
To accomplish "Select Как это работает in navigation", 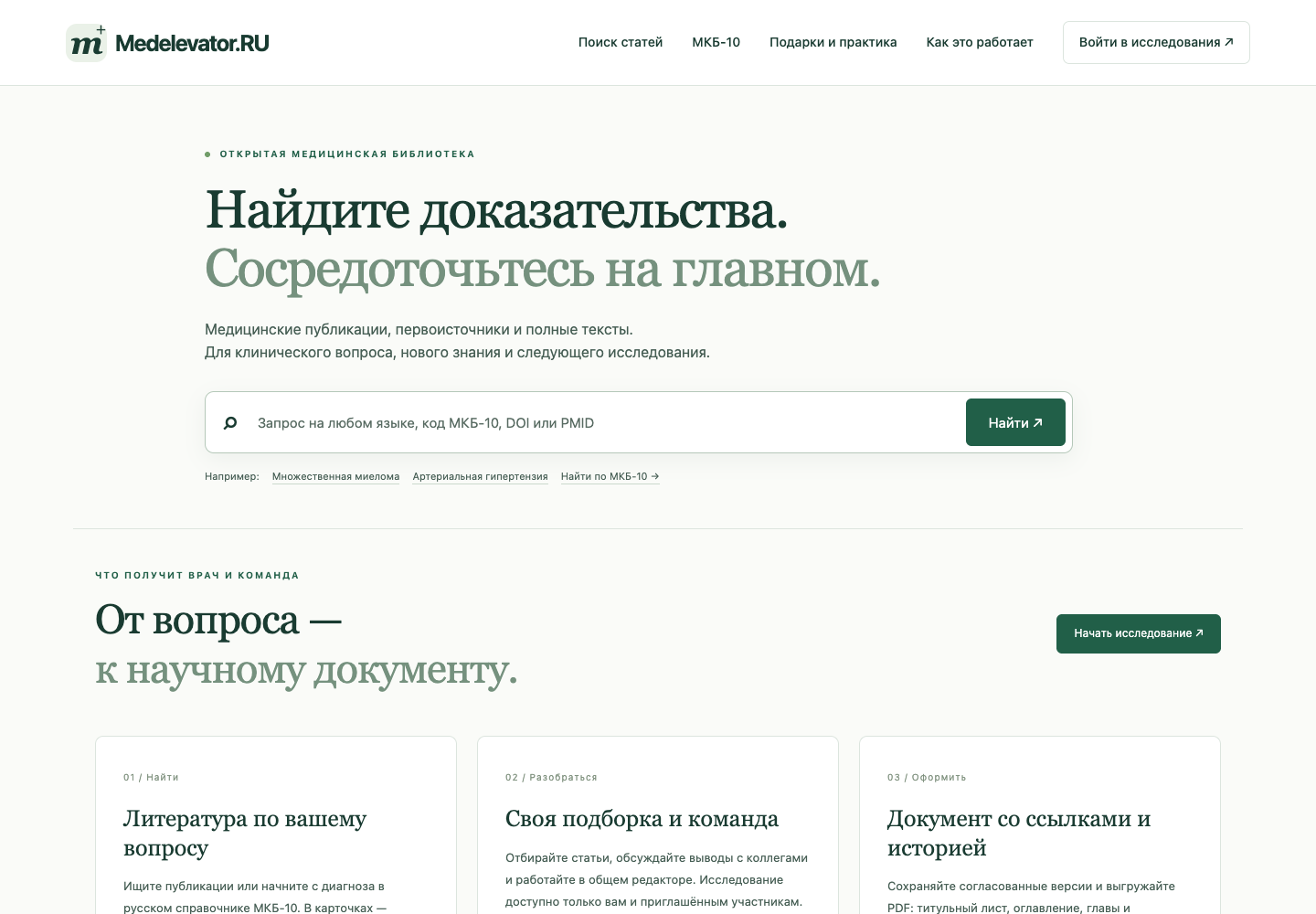I will 980,42.
